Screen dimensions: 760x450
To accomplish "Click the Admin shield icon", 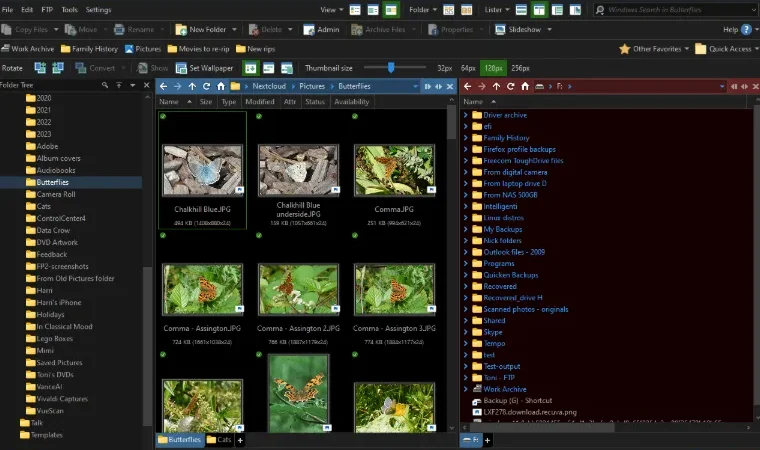I will click(309, 30).
